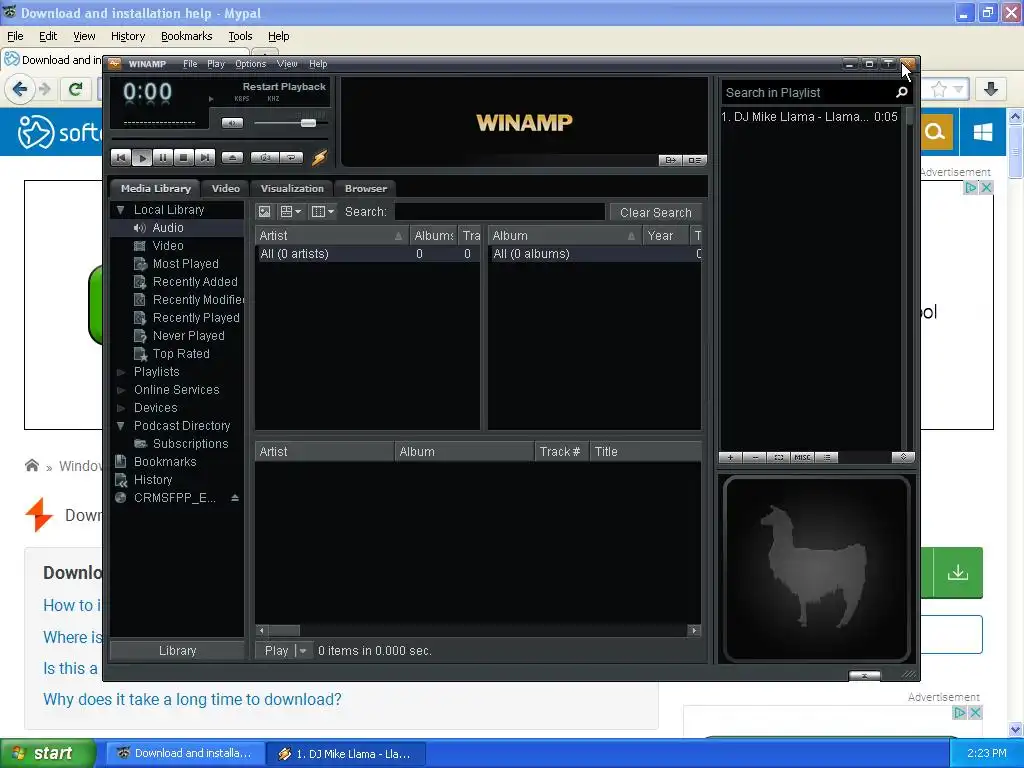Image resolution: width=1024 pixels, height=768 pixels.
Task: Toggle album art view button
Action: point(264,212)
